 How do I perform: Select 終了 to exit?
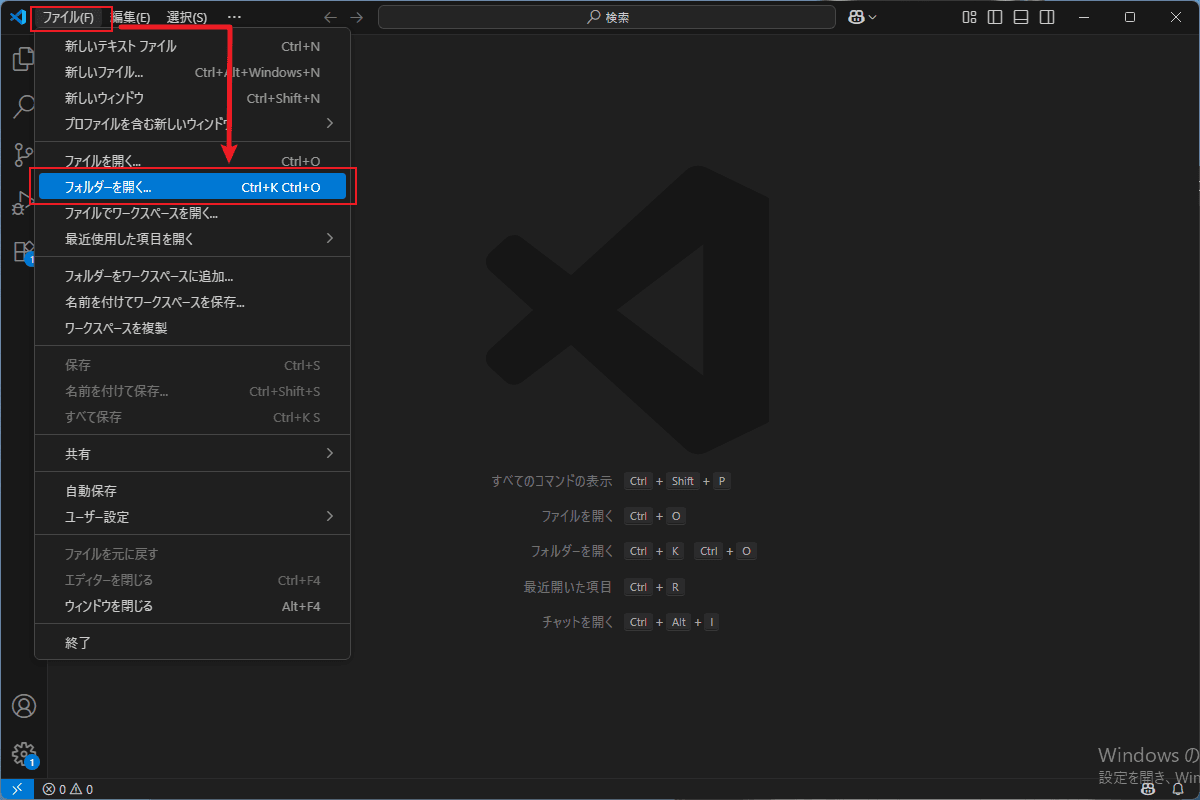[x=193, y=643]
